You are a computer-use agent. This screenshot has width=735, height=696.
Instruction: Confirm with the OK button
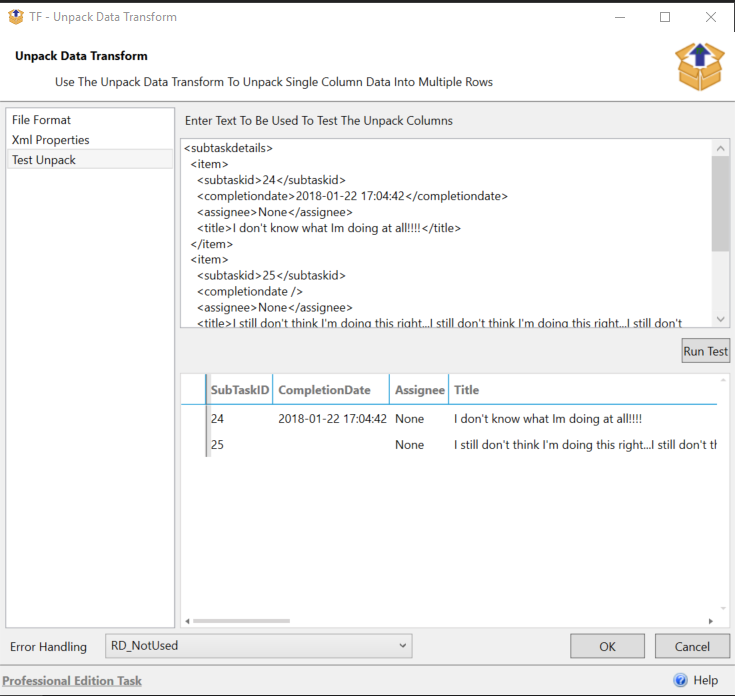tap(607, 646)
